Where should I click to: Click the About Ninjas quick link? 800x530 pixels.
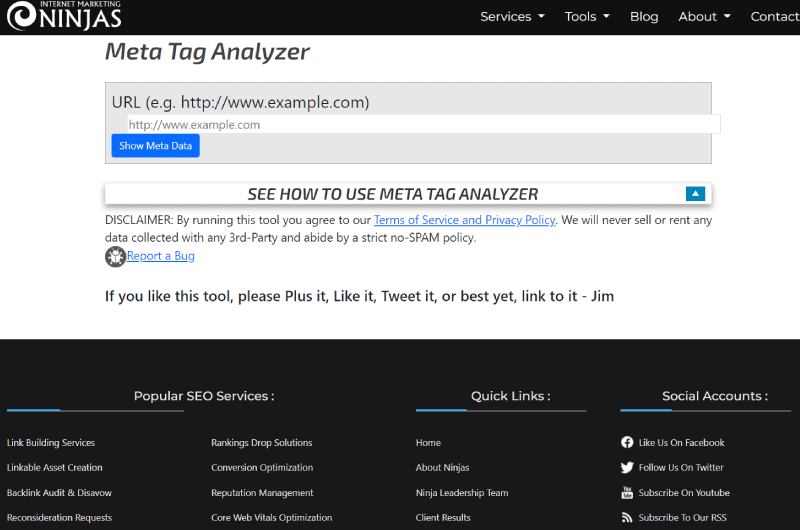click(442, 467)
